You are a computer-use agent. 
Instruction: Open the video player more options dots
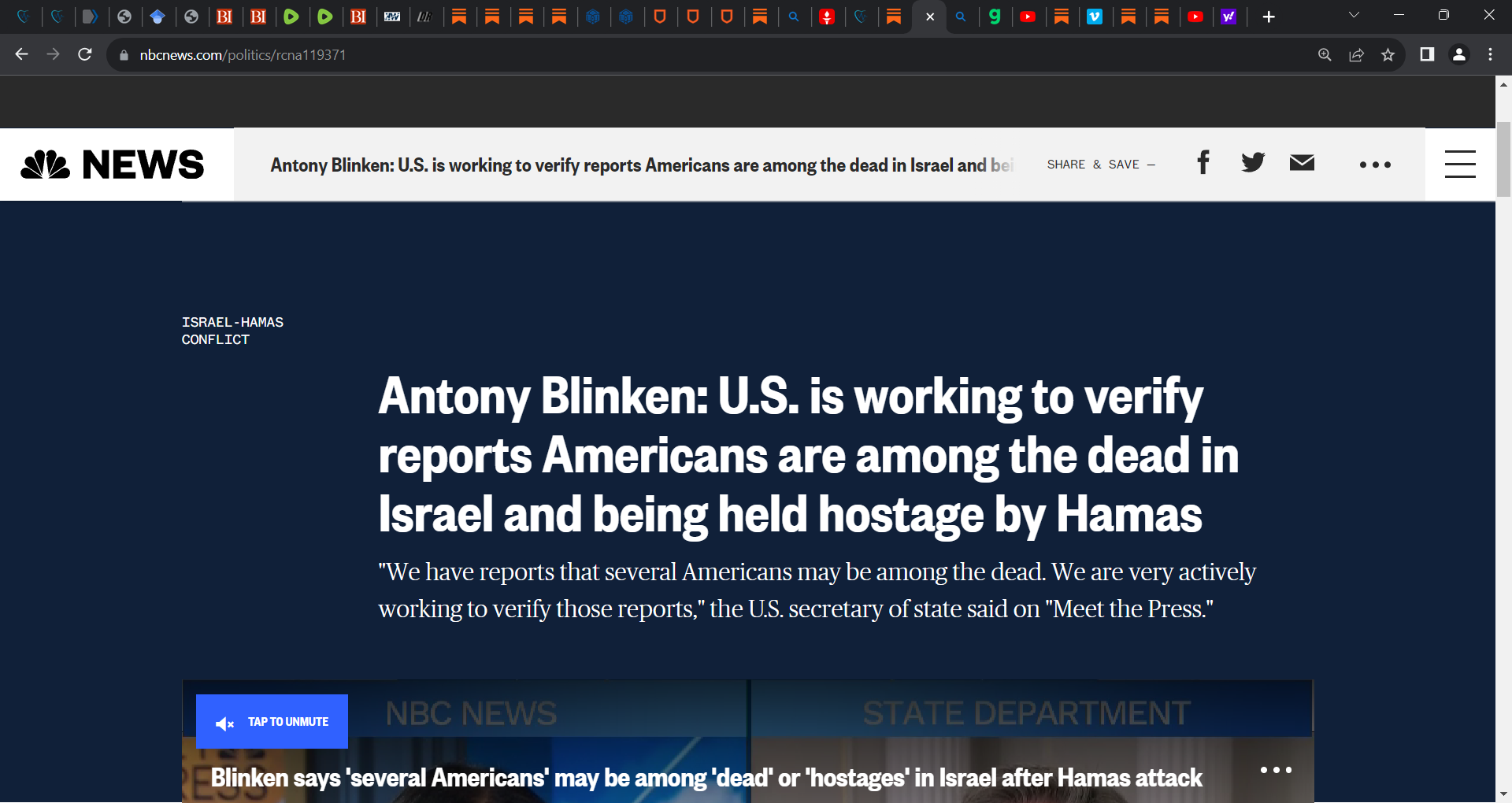coord(1276,770)
